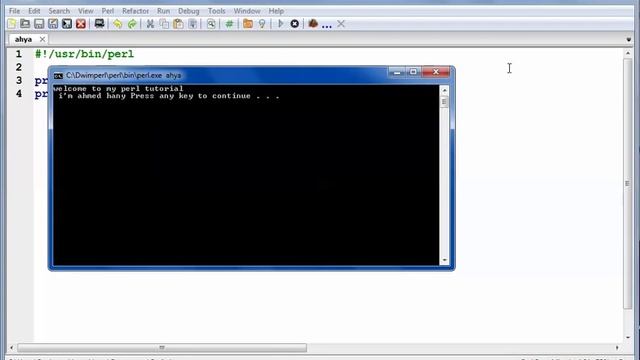This screenshot has width=640, height=360.
Task: Close the perl.exe console window
Action: [436, 72]
